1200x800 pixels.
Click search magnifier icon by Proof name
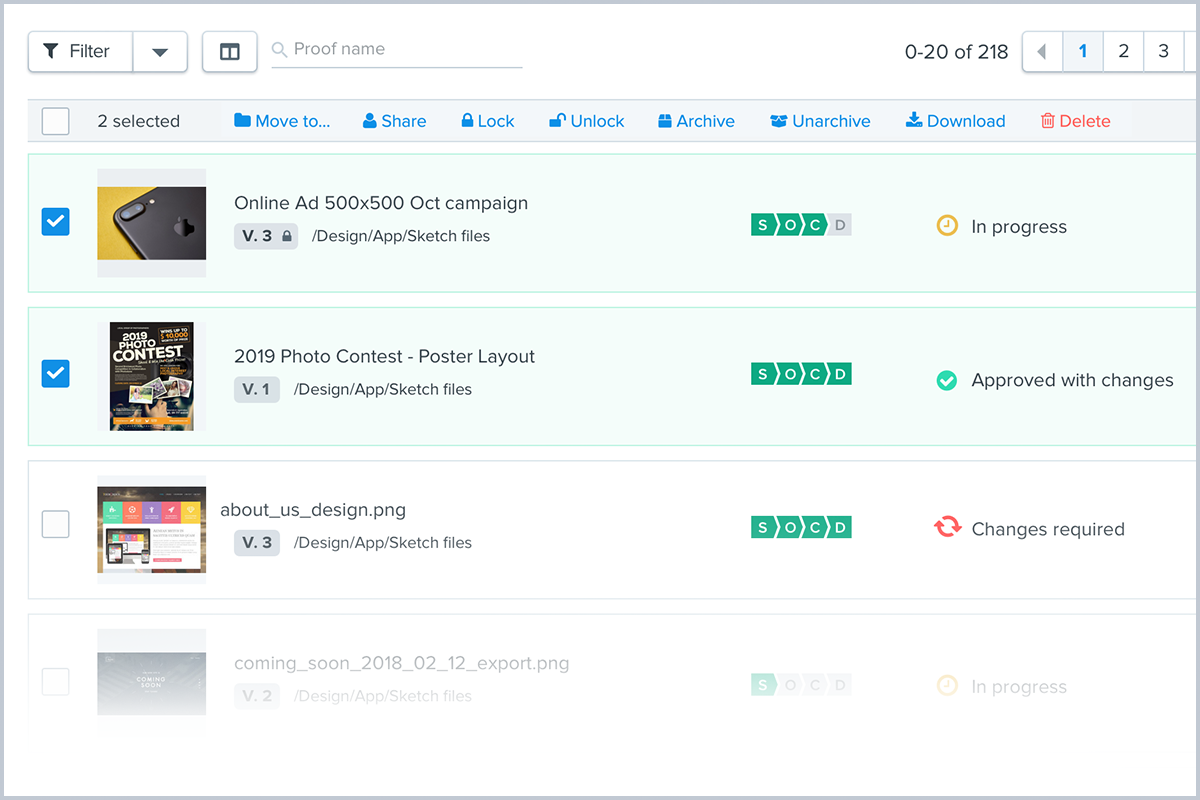click(280, 50)
